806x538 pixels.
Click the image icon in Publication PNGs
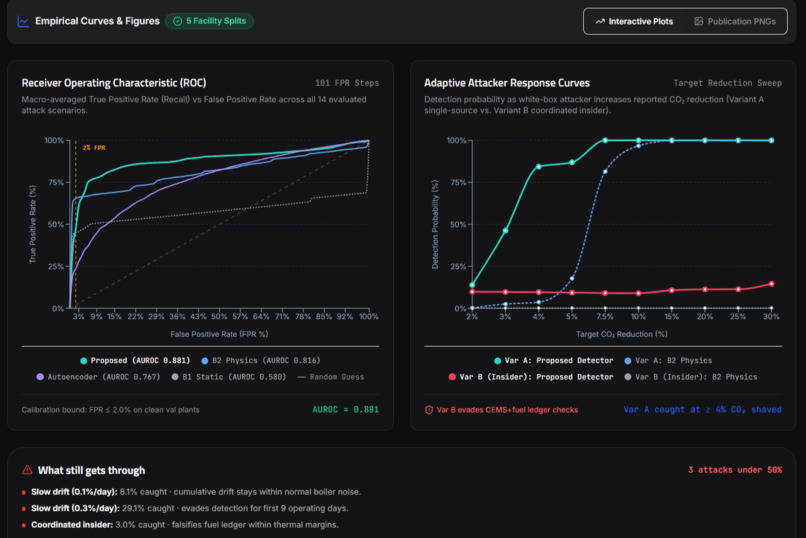click(x=699, y=22)
